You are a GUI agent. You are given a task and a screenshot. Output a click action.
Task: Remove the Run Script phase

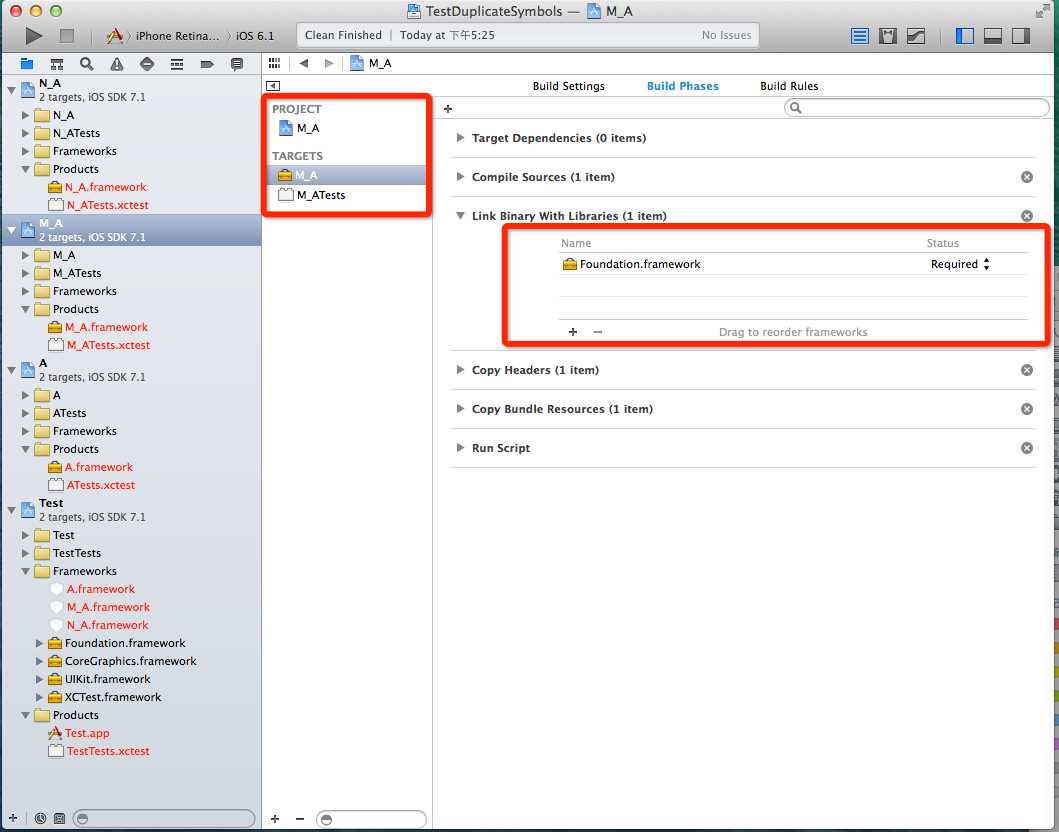pos(1027,448)
